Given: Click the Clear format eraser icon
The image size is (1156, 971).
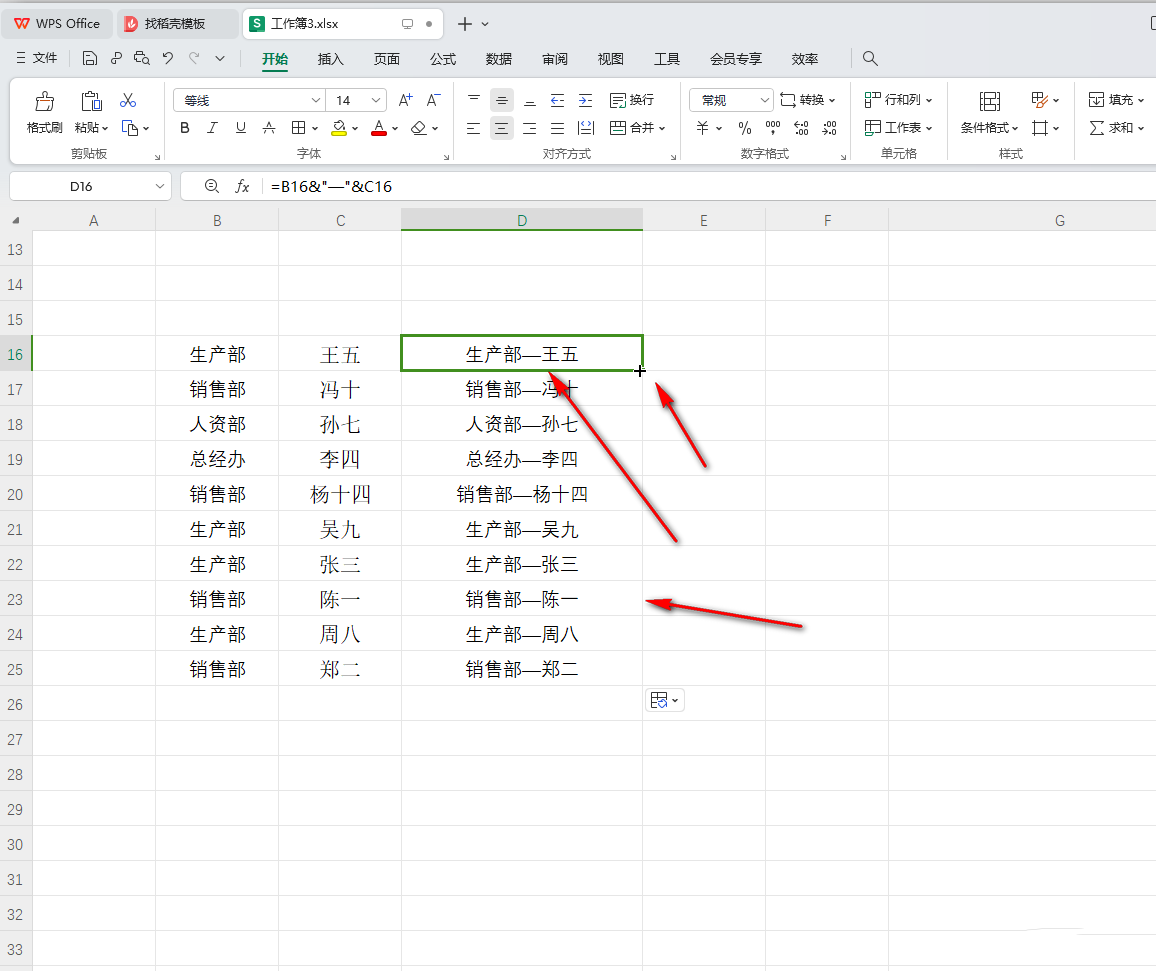Looking at the screenshot, I should (419, 128).
